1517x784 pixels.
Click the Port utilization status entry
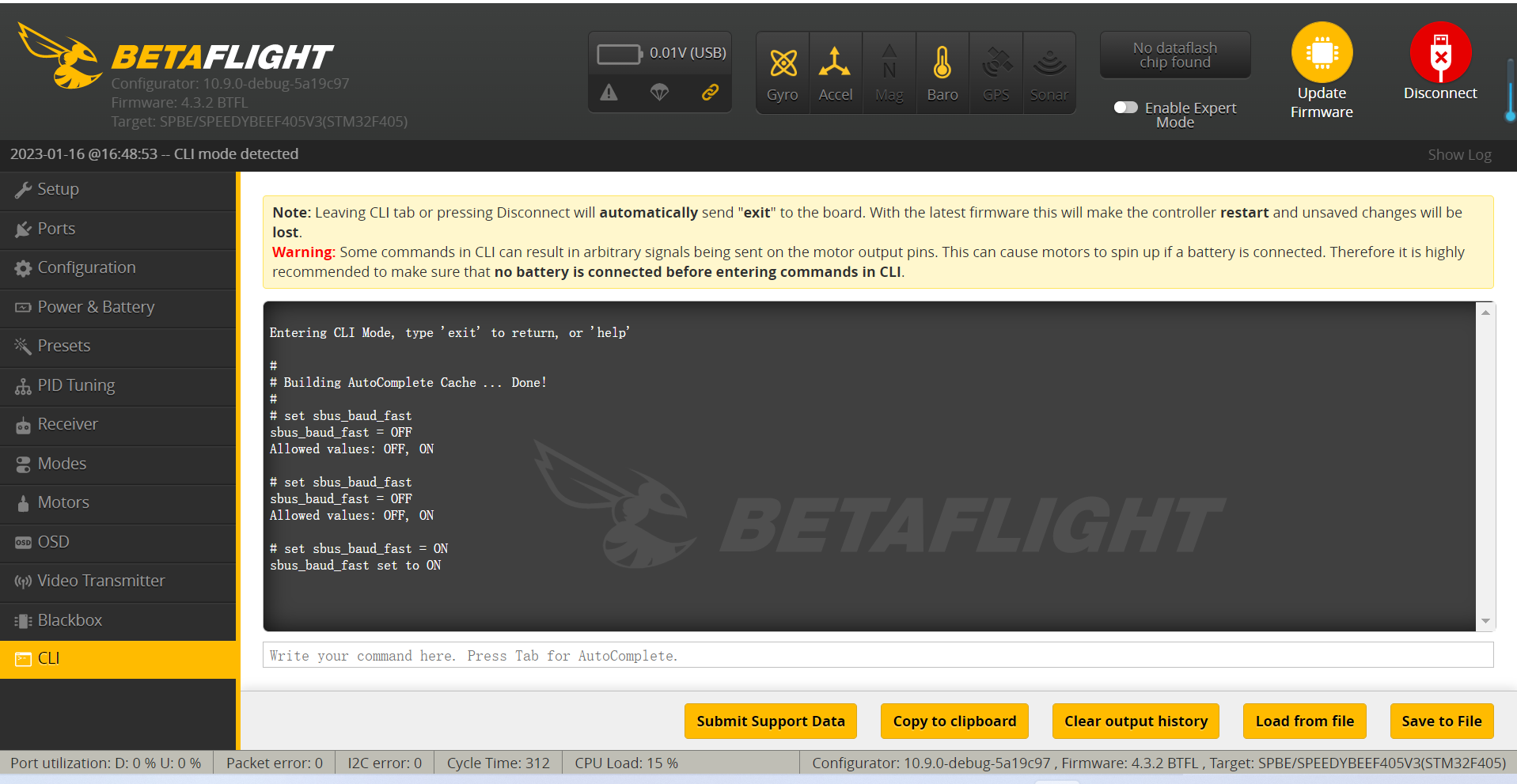105,763
